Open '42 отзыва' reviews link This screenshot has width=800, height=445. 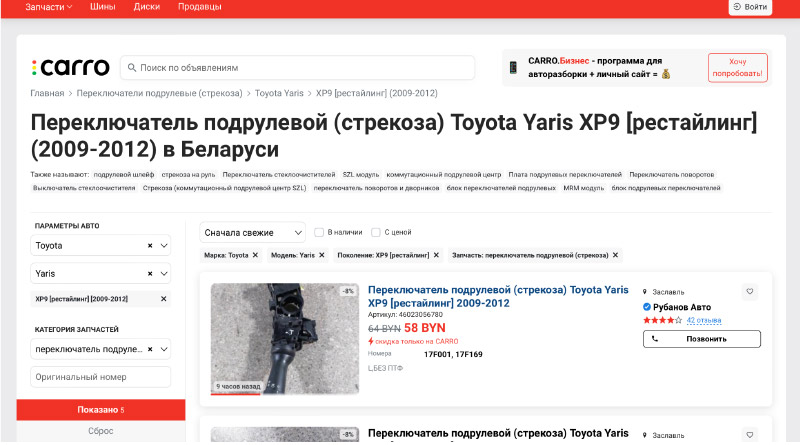pos(704,320)
